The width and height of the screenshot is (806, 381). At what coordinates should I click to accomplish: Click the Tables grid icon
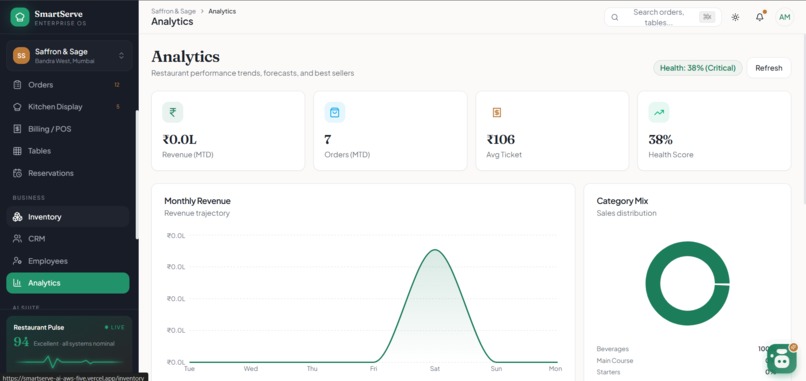(x=17, y=151)
